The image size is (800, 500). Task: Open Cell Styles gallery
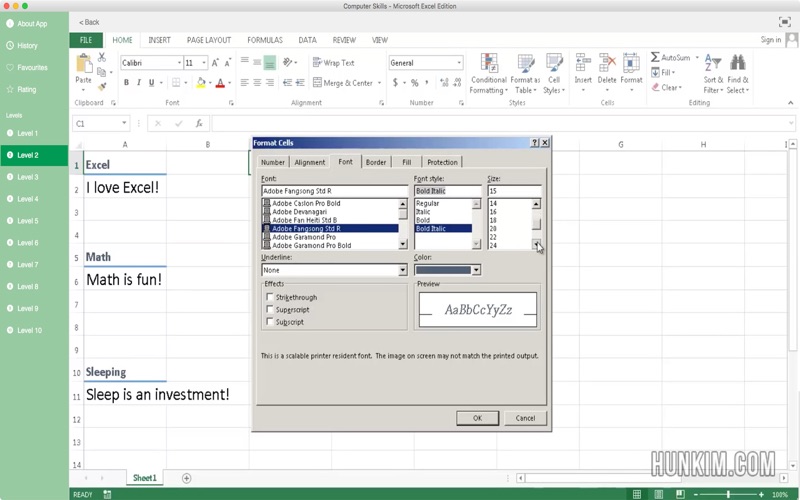click(x=554, y=73)
